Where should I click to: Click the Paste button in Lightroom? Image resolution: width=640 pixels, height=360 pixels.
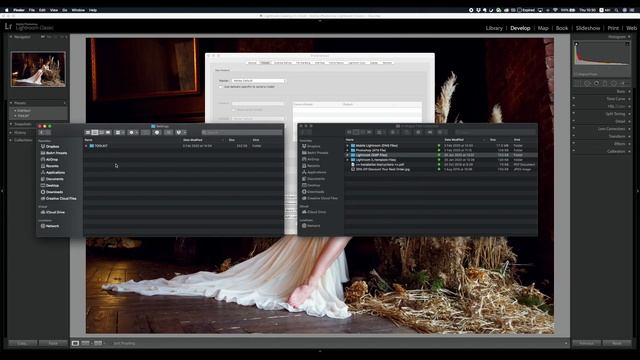(x=53, y=343)
